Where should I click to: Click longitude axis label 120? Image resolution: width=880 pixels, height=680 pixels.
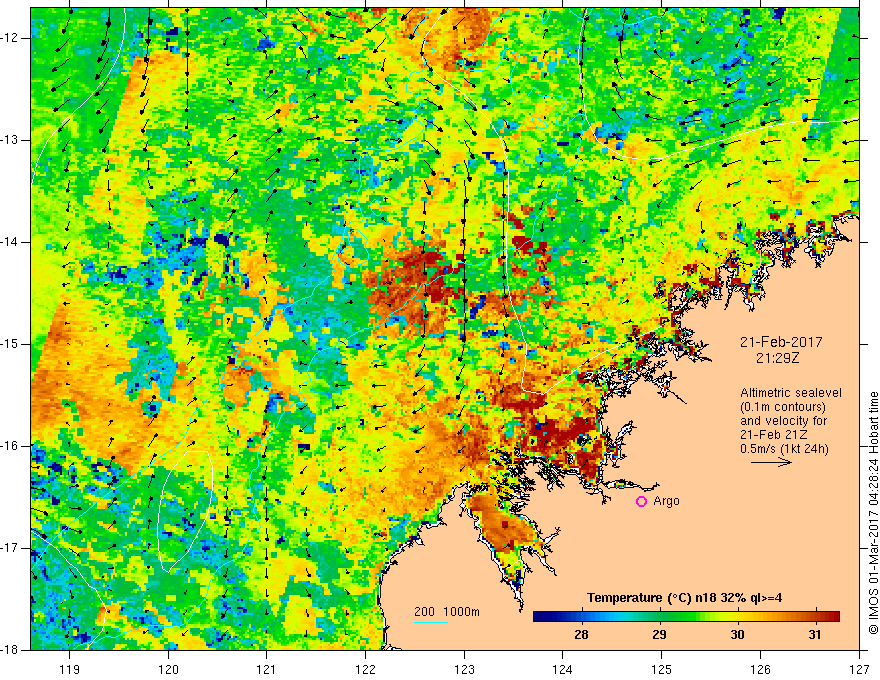point(168,669)
